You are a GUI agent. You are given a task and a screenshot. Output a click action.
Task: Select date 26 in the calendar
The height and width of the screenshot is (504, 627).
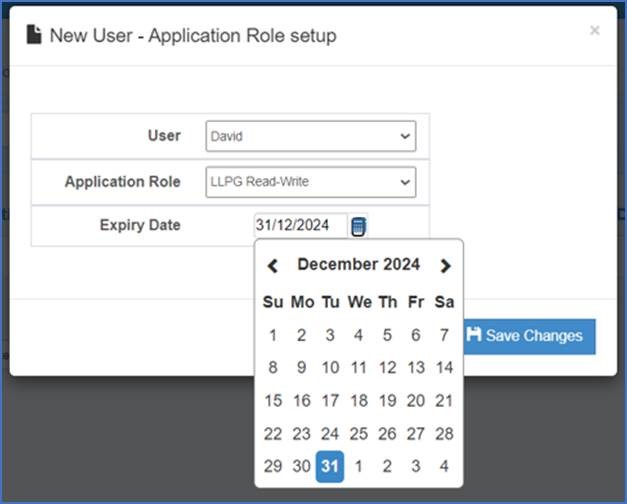tap(387, 434)
